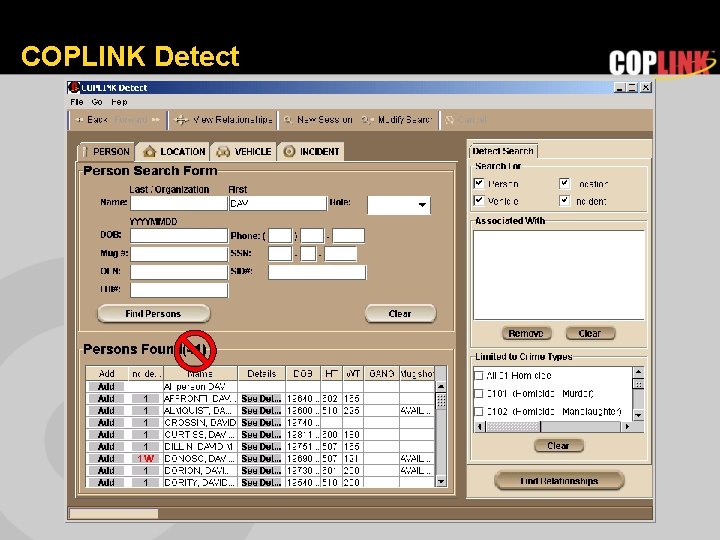
Task: Click the red 1W incident cell for DONOSO
Action: coord(145,458)
